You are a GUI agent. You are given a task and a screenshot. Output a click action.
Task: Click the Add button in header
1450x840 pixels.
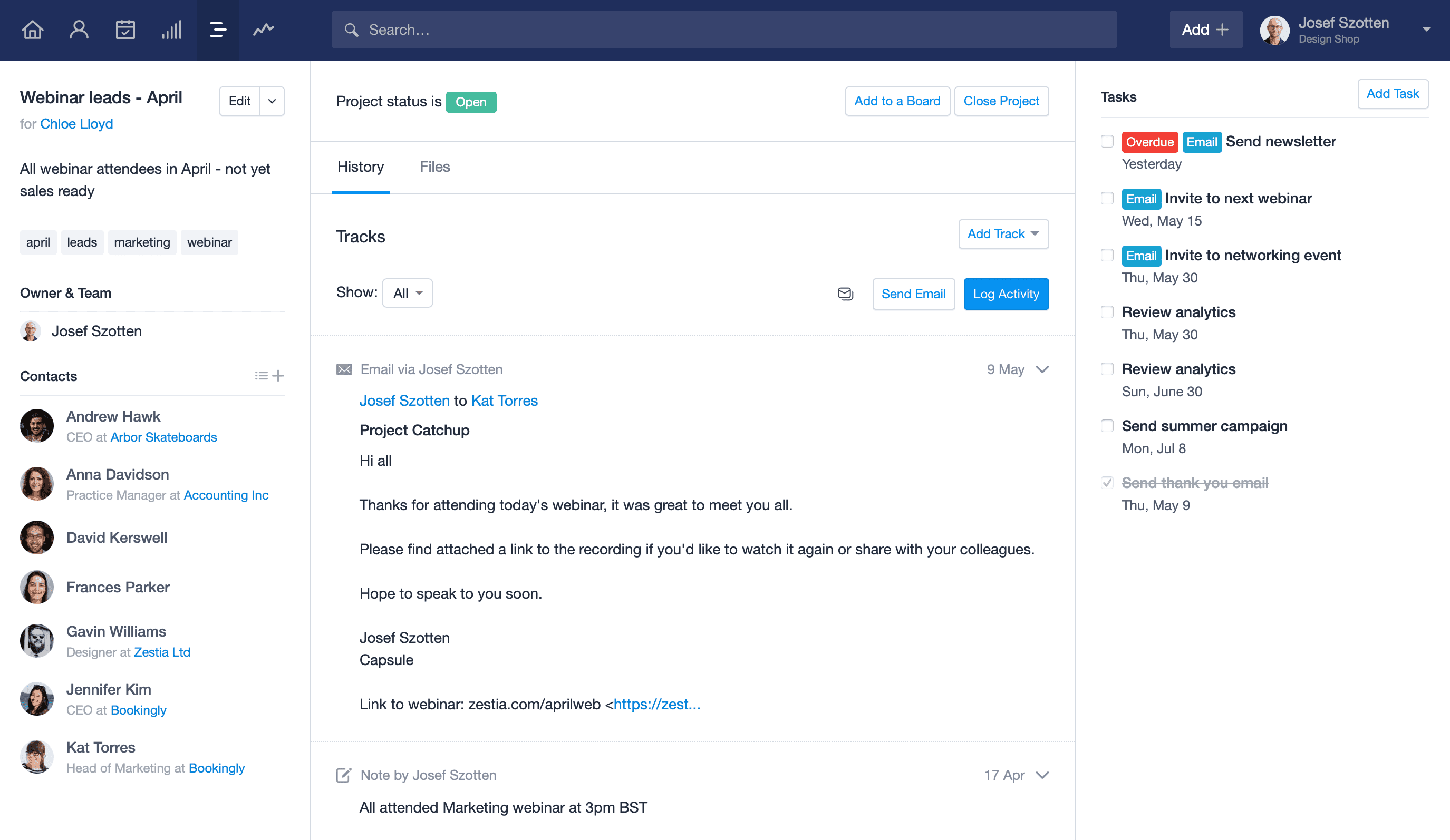[x=1205, y=30]
